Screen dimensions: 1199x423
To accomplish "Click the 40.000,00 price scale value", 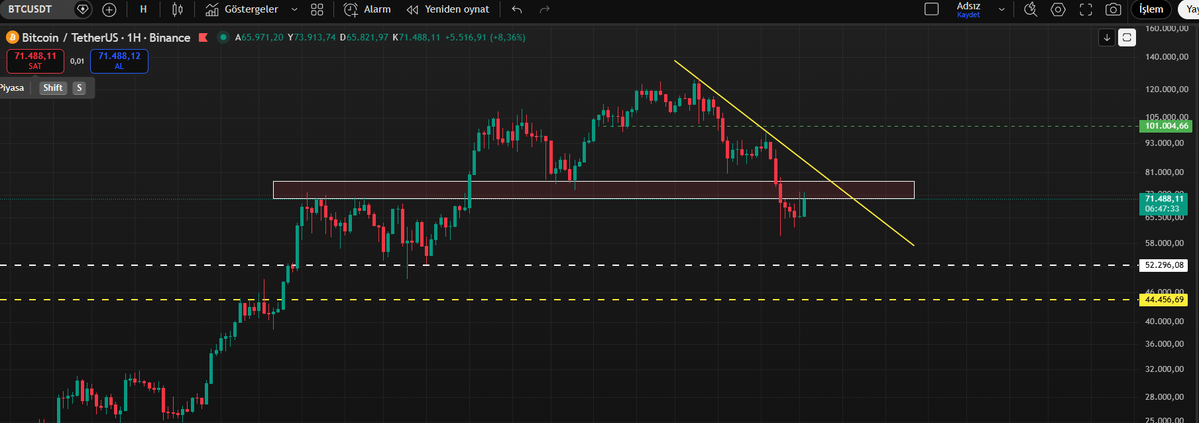I will pos(1167,321).
